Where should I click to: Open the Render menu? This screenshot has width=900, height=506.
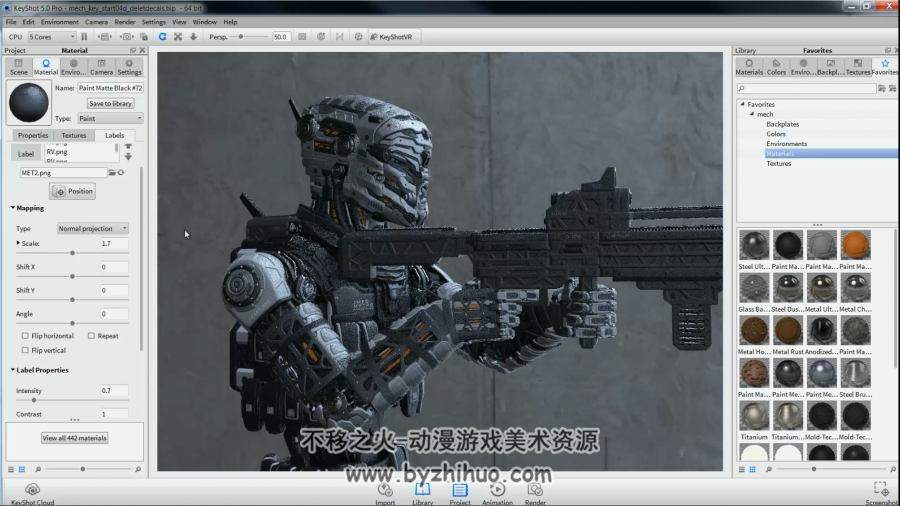(125, 22)
